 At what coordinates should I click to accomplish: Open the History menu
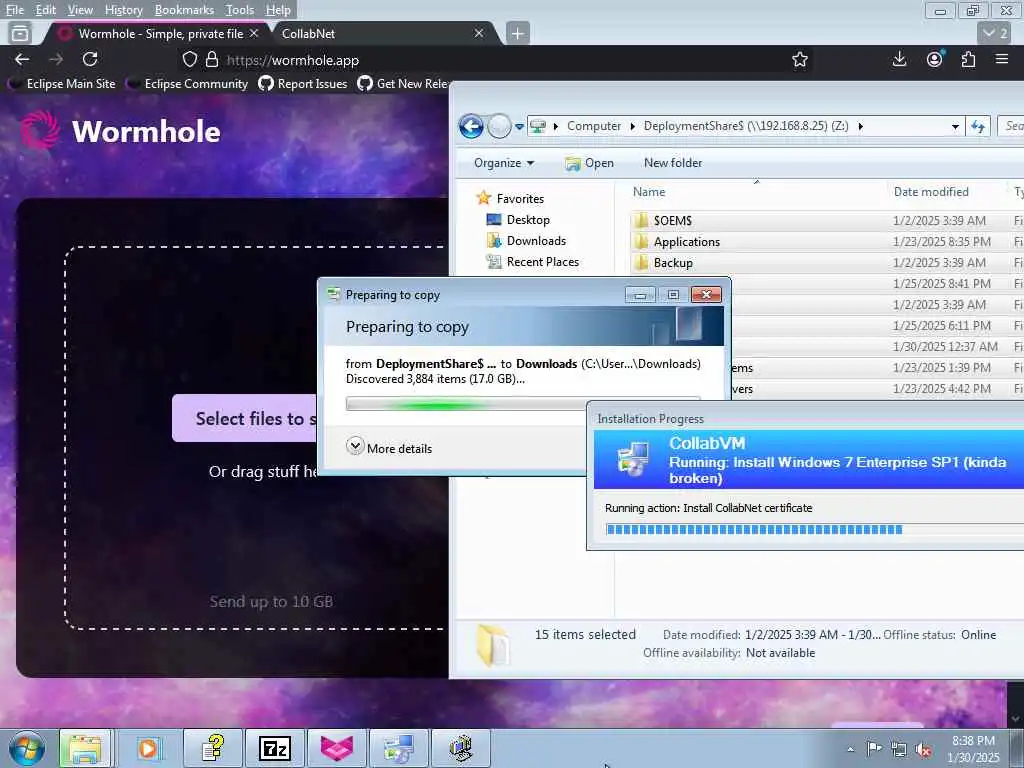pyautogui.click(x=123, y=10)
